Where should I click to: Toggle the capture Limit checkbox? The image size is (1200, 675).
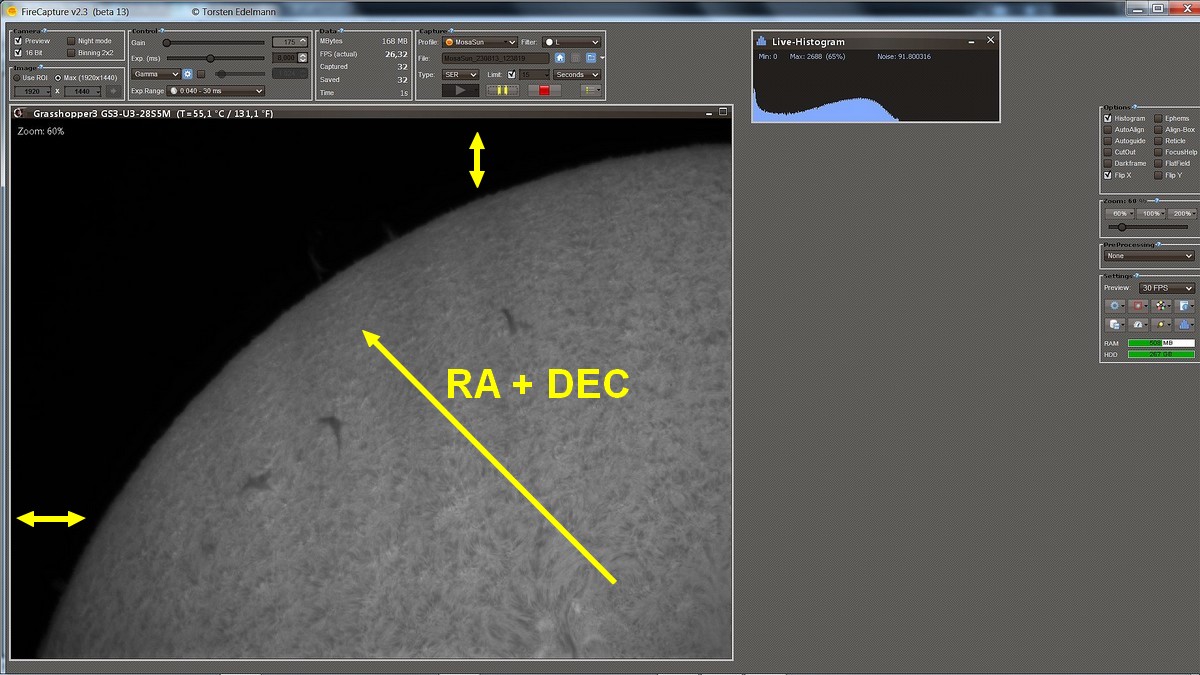tap(512, 74)
